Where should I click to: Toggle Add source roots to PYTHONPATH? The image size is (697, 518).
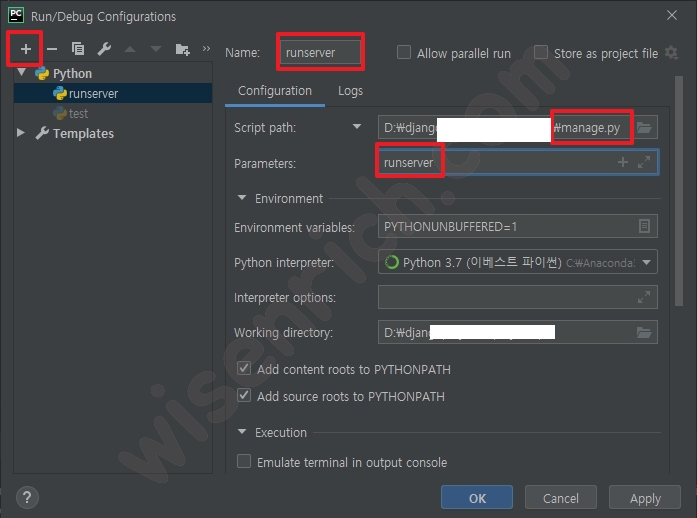coord(244,395)
